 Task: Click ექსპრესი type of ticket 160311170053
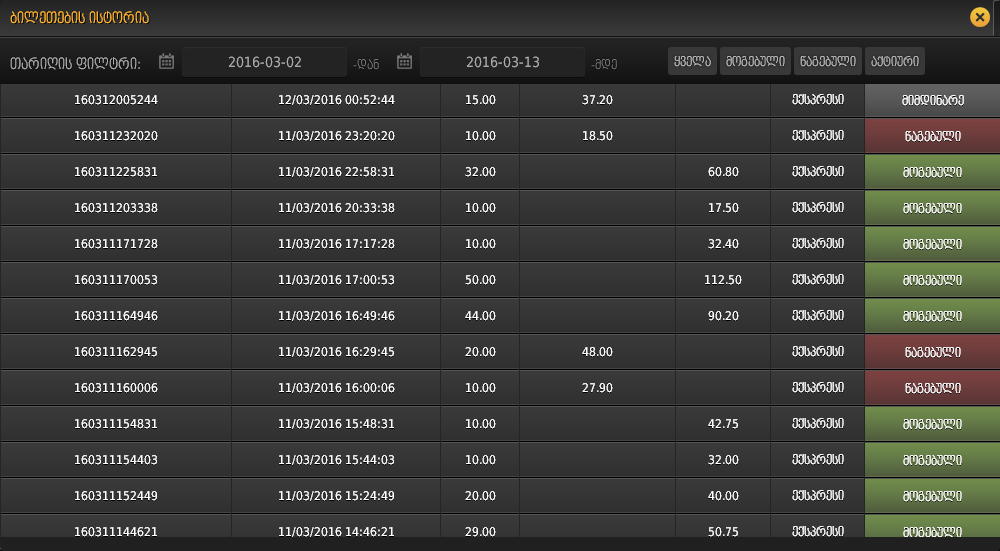tap(818, 280)
